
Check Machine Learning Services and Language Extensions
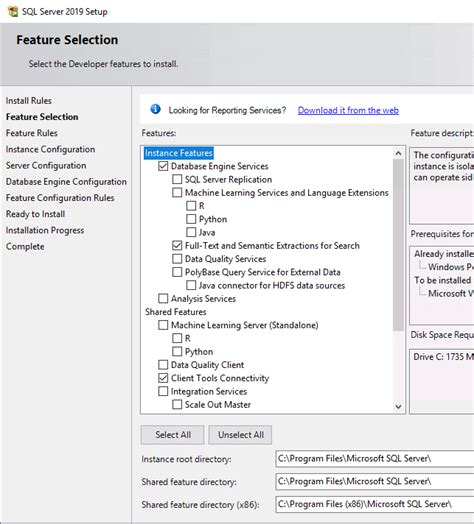pos(177,192)
